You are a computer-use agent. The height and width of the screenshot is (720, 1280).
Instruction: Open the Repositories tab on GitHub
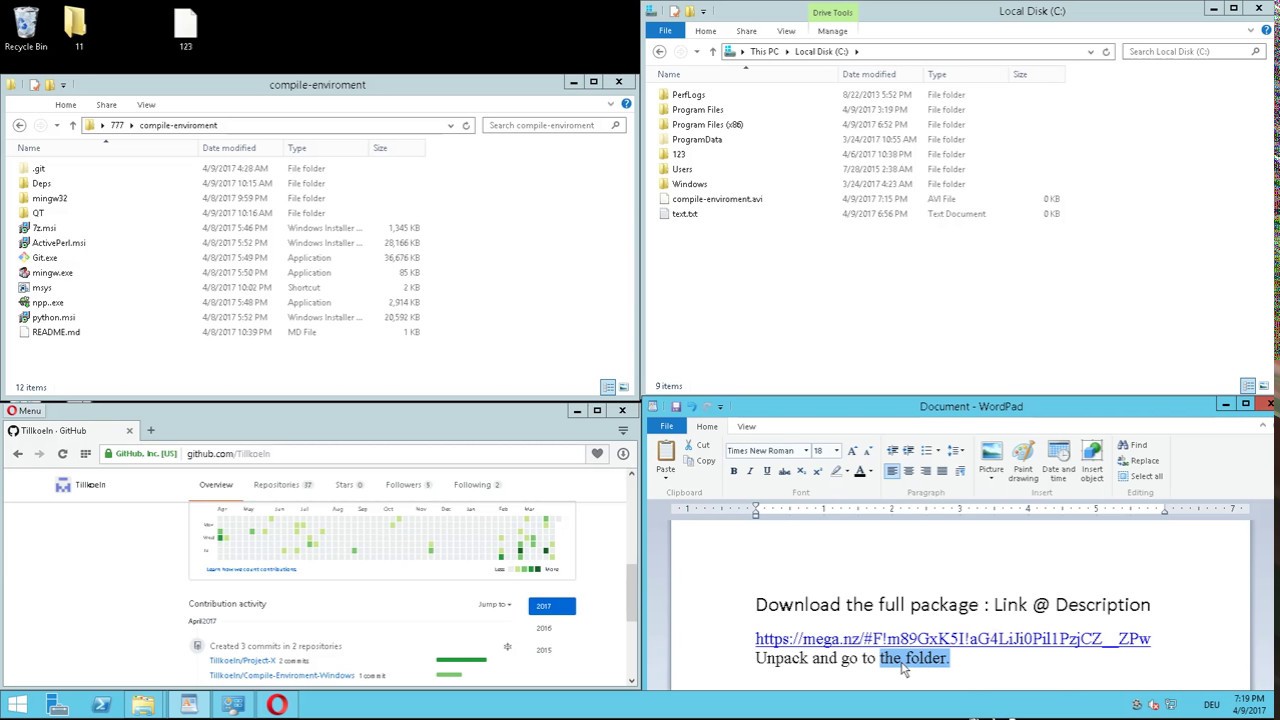click(282, 485)
